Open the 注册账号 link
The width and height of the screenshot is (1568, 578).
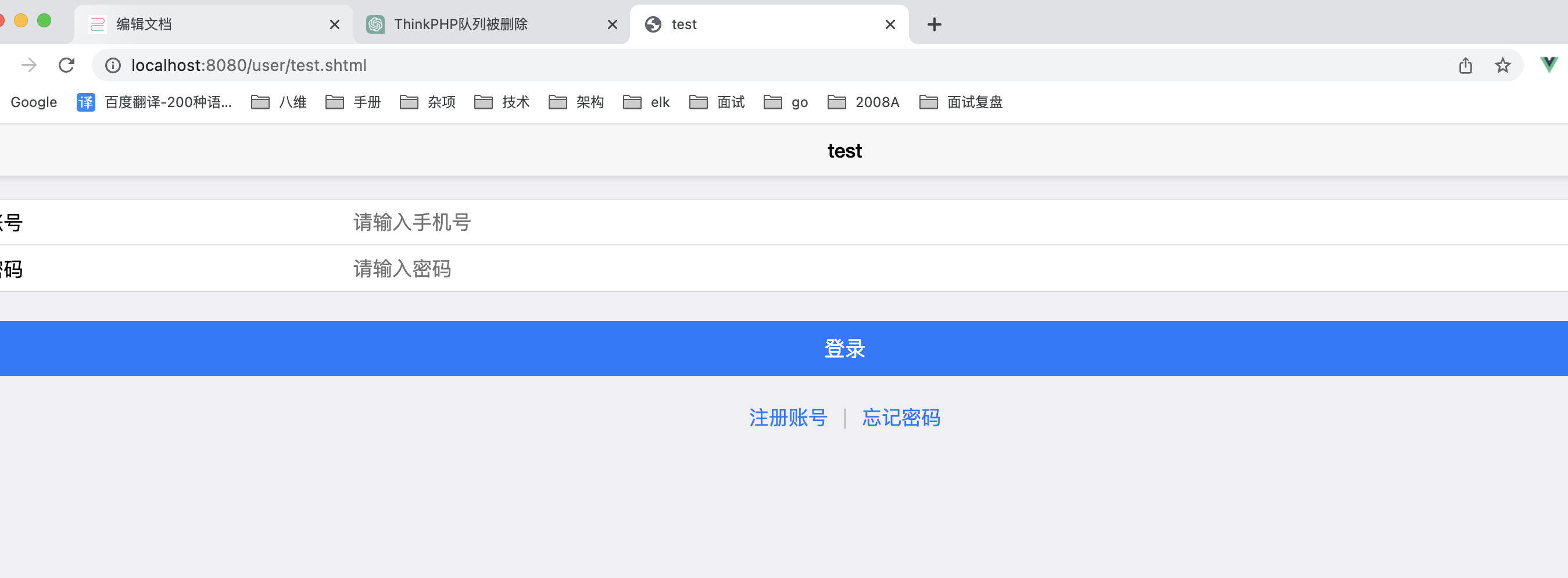(787, 418)
